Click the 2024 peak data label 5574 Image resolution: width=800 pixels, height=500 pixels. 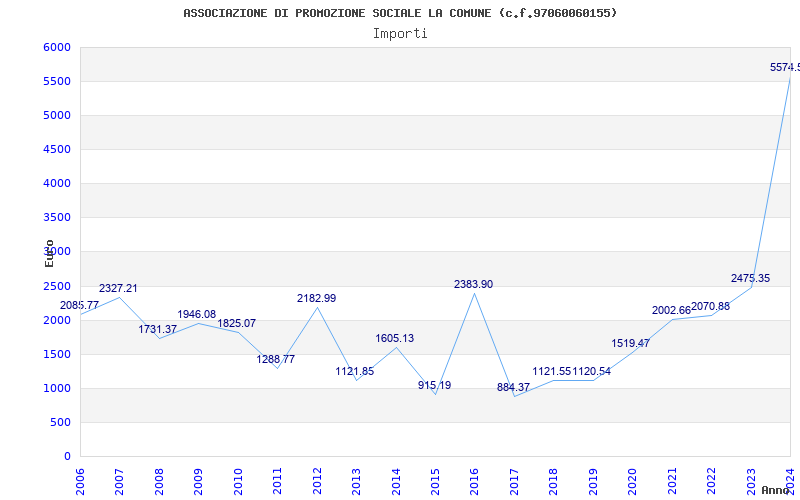784,67
